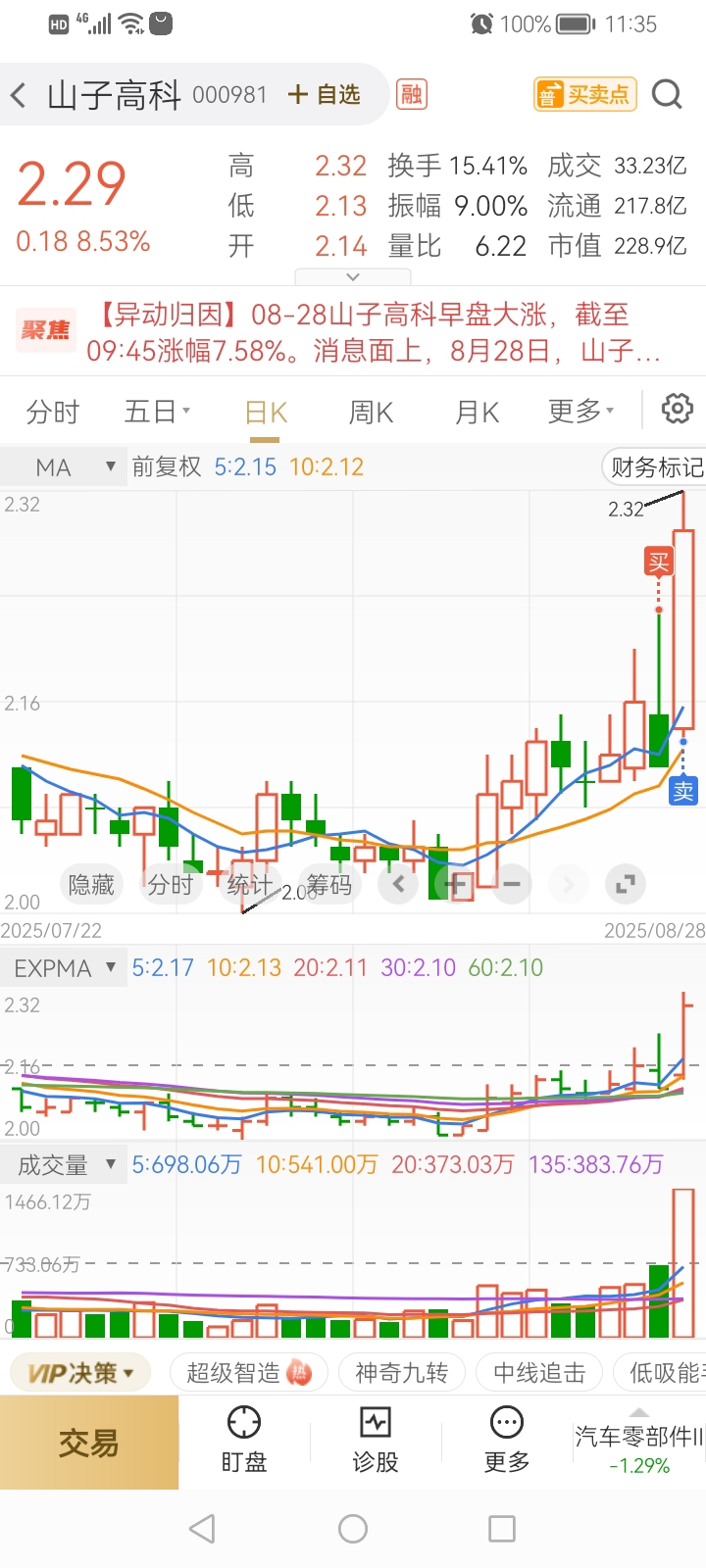Tap 隐藏 to hide chart tools
Viewport: 706px width, 1568px height.
[x=91, y=885]
